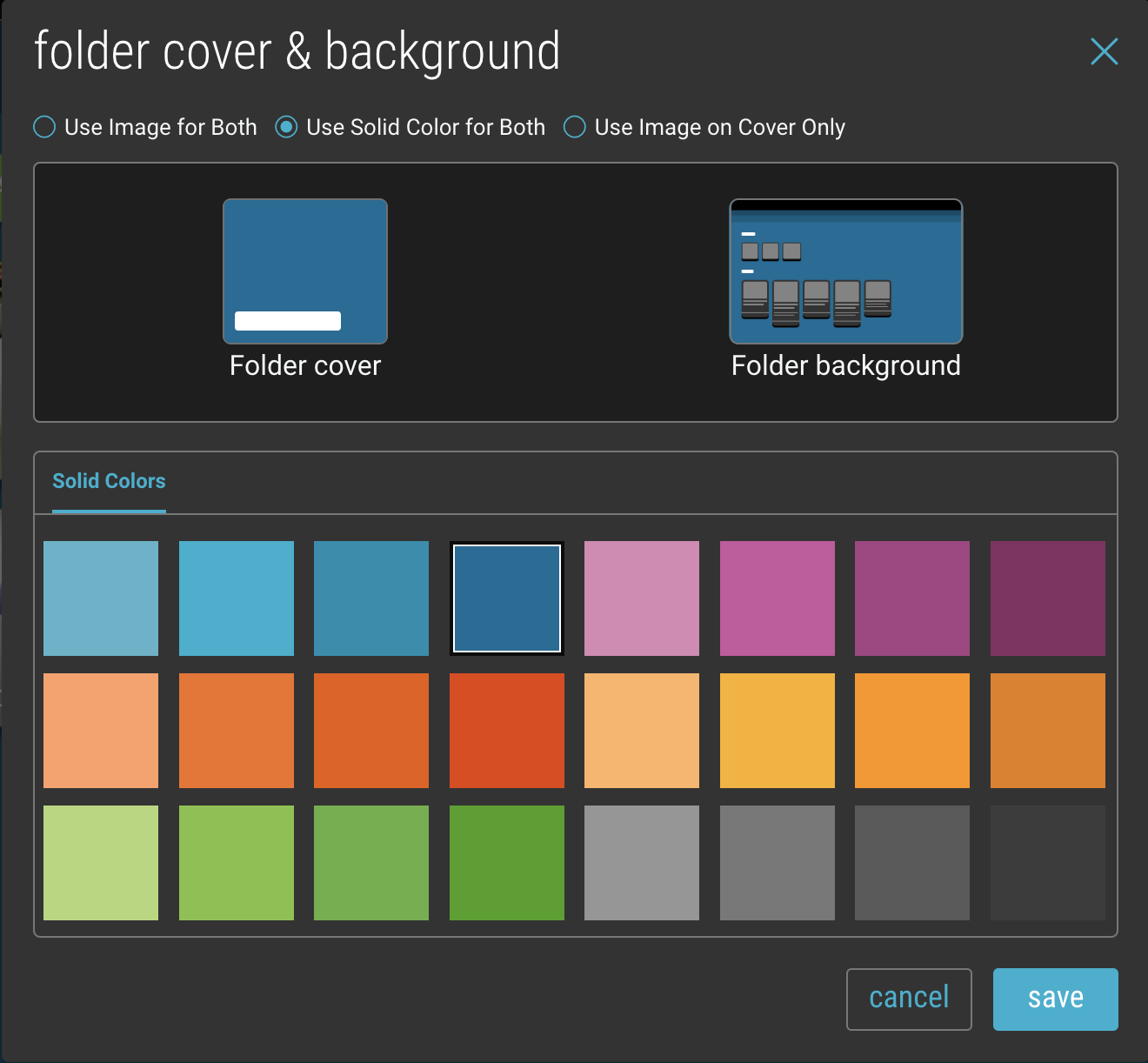Pick the pale peach swatch in second row
This screenshot has height=1063, width=1148.
pos(642,730)
